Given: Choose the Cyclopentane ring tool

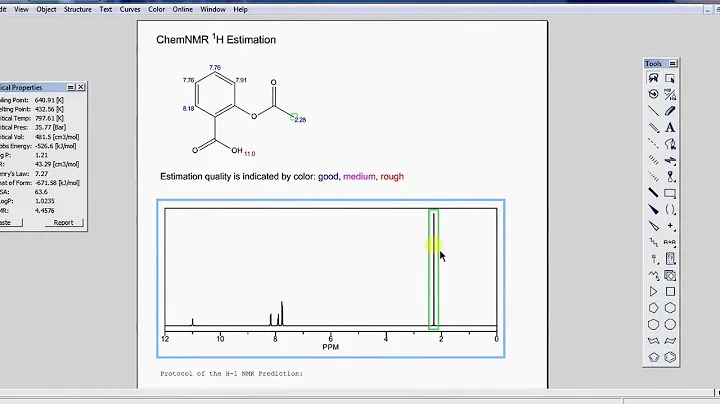Looking at the screenshot, I should point(653,308).
